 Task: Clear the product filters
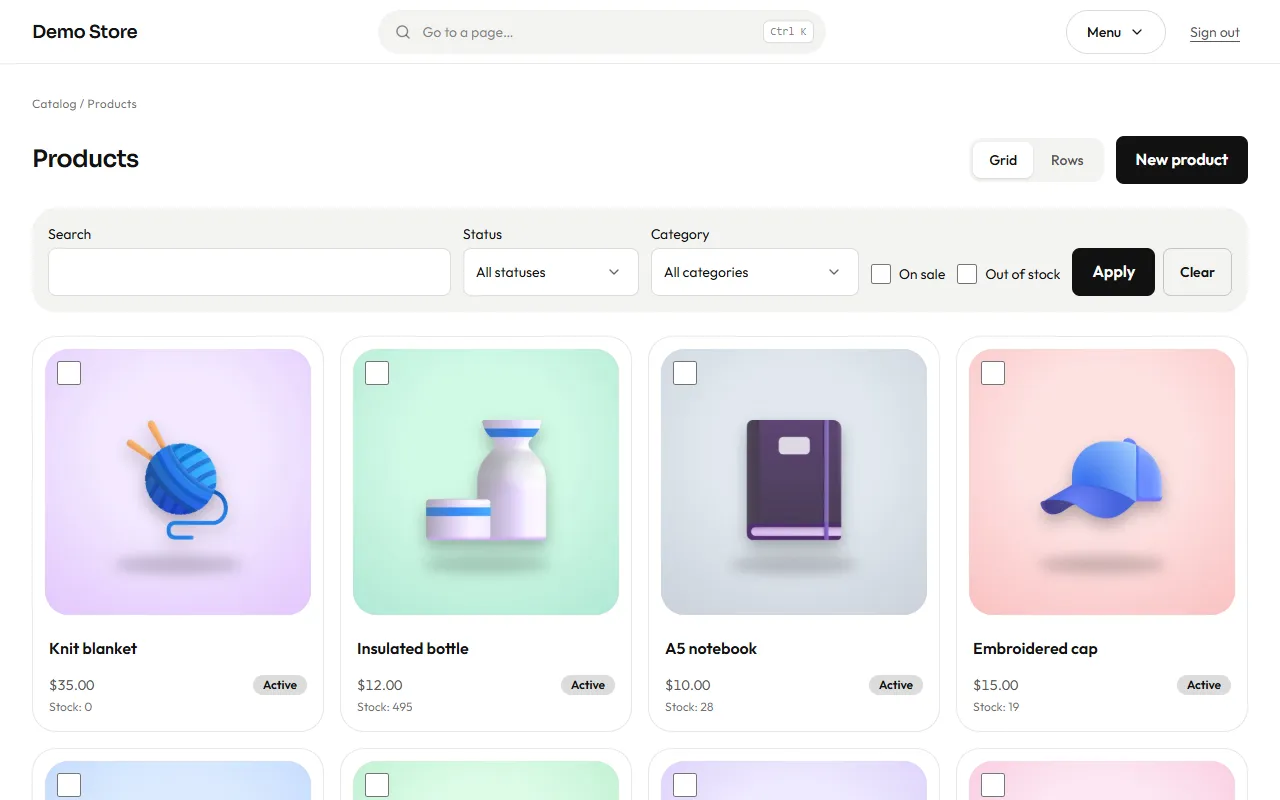[1197, 272]
